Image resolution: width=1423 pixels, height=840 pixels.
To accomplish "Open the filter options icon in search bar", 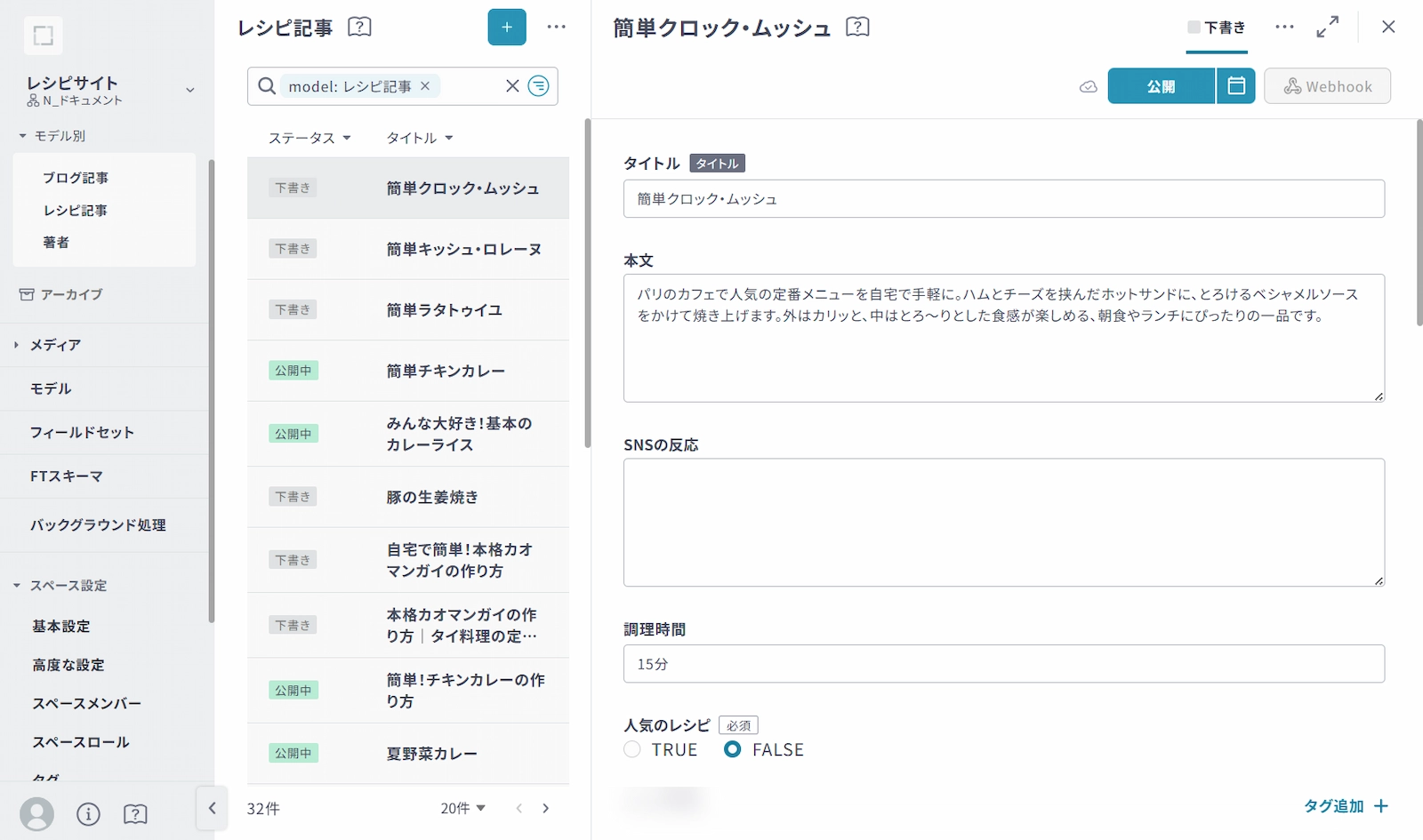I will 538,86.
